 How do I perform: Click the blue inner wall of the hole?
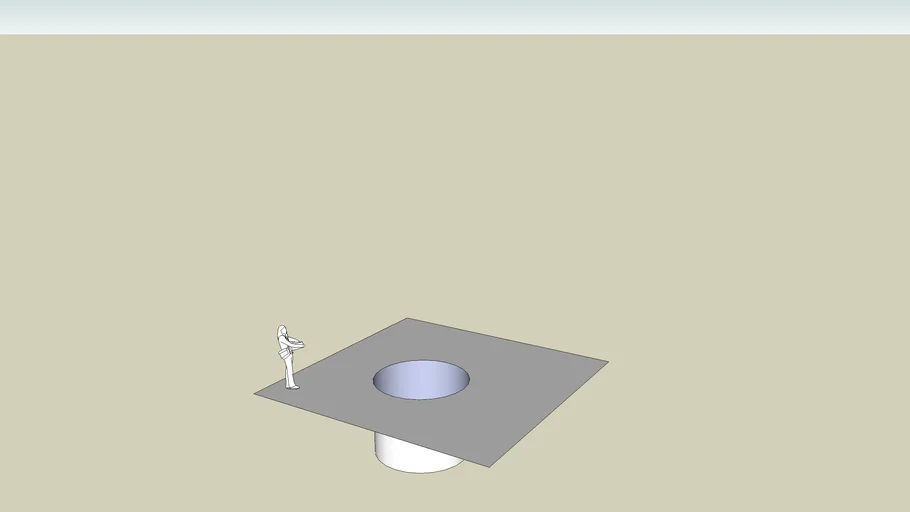click(x=421, y=374)
